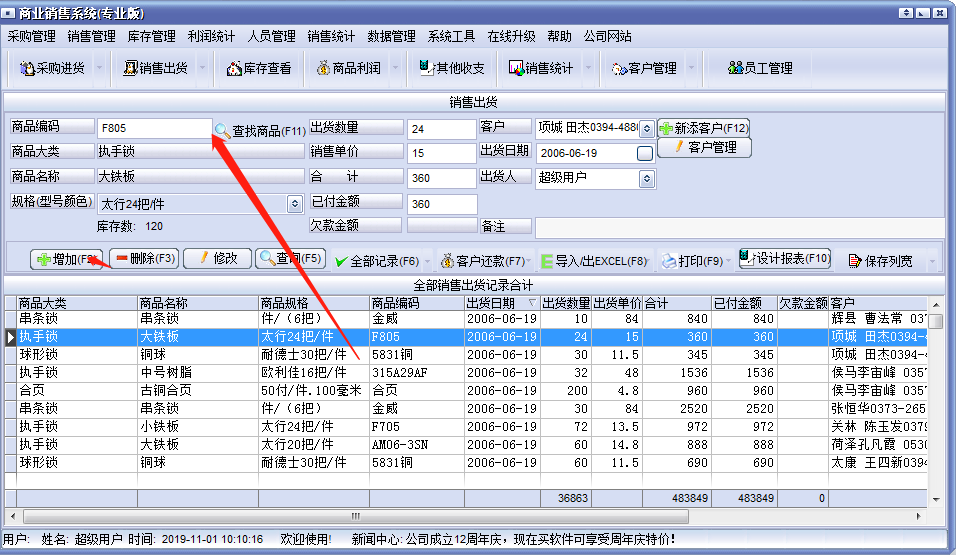The image size is (956, 555).
Task: Open 库存查看 inventory view icon
Action: 234,68
